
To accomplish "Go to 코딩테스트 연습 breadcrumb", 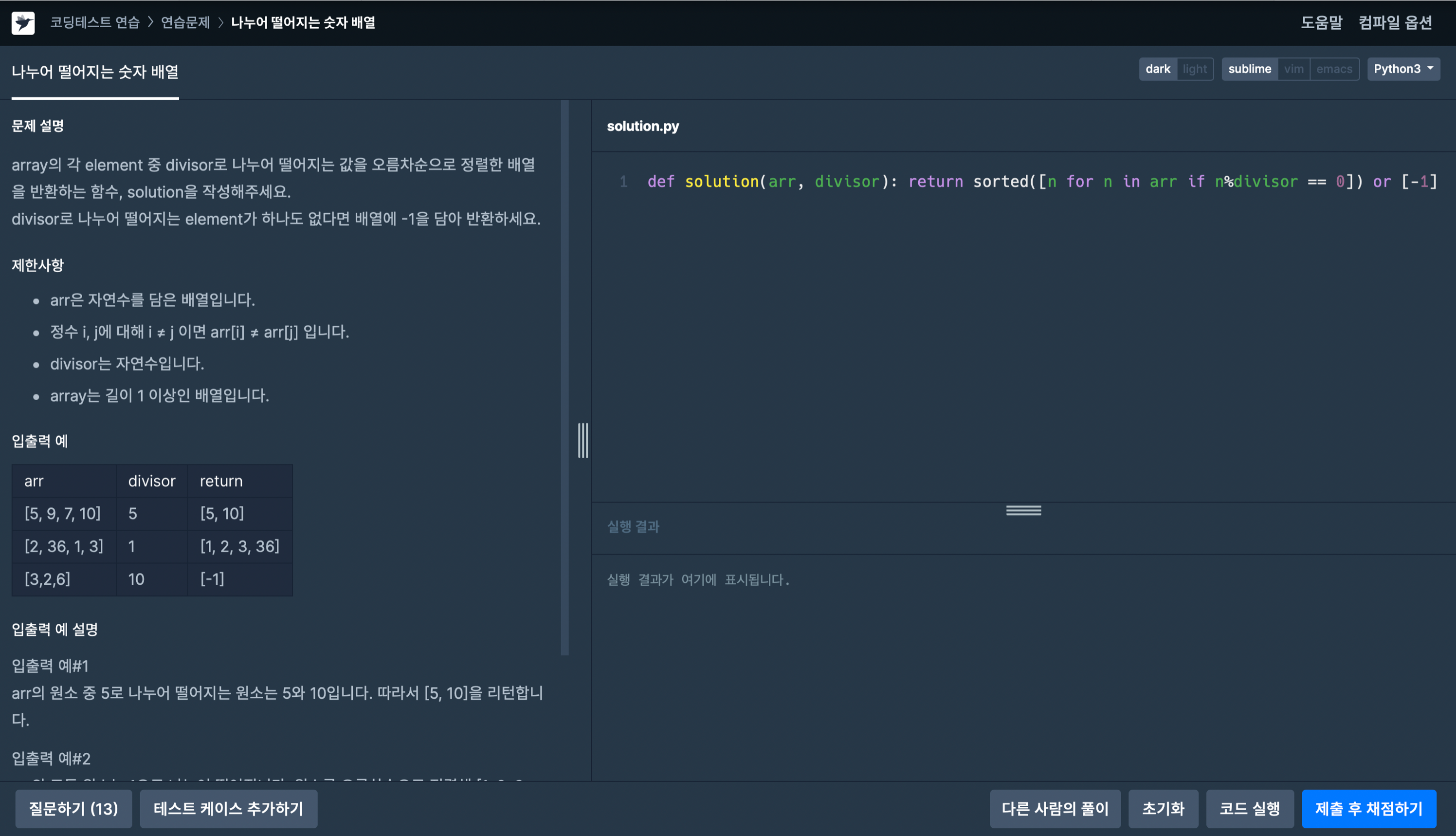I will tap(95, 22).
